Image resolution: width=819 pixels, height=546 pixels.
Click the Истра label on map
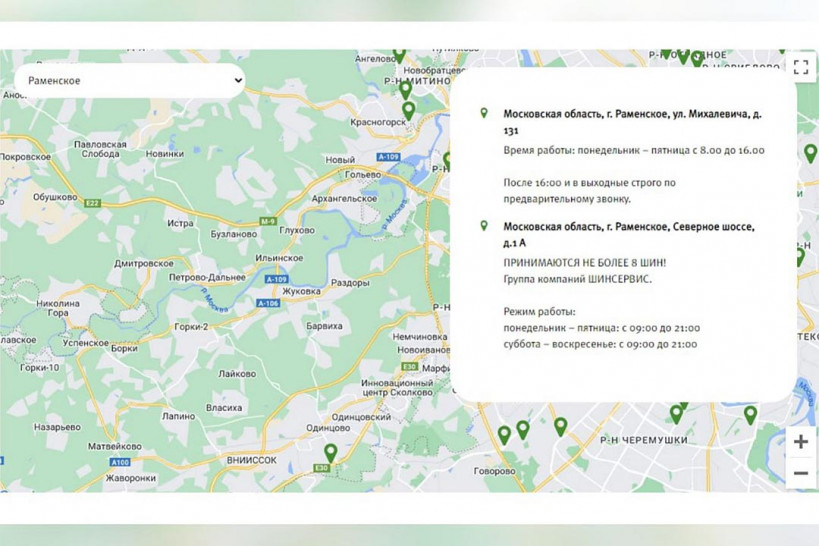pyautogui.click(x=180, y=223)
